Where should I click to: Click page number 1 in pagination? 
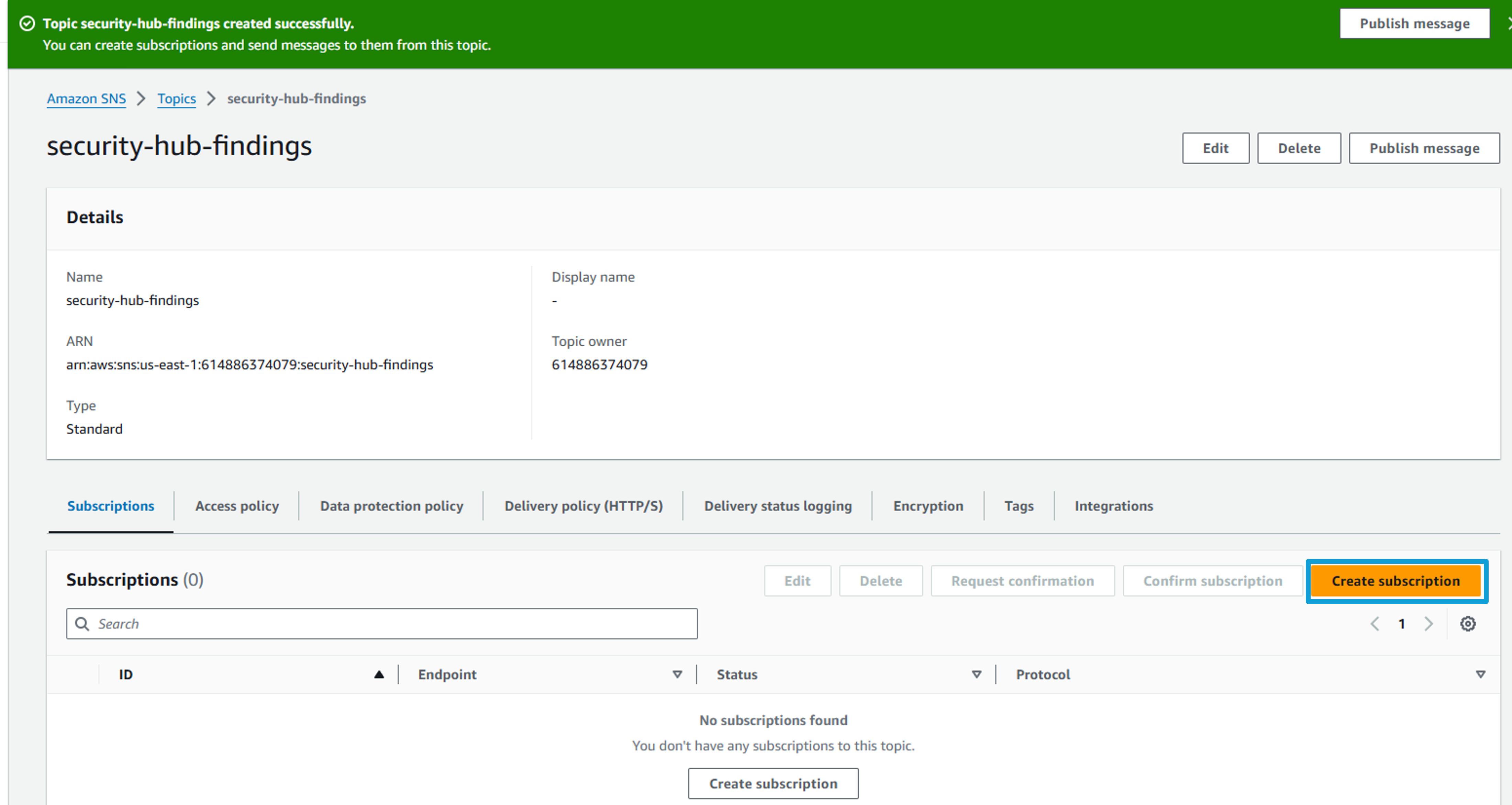point(1402,624)
